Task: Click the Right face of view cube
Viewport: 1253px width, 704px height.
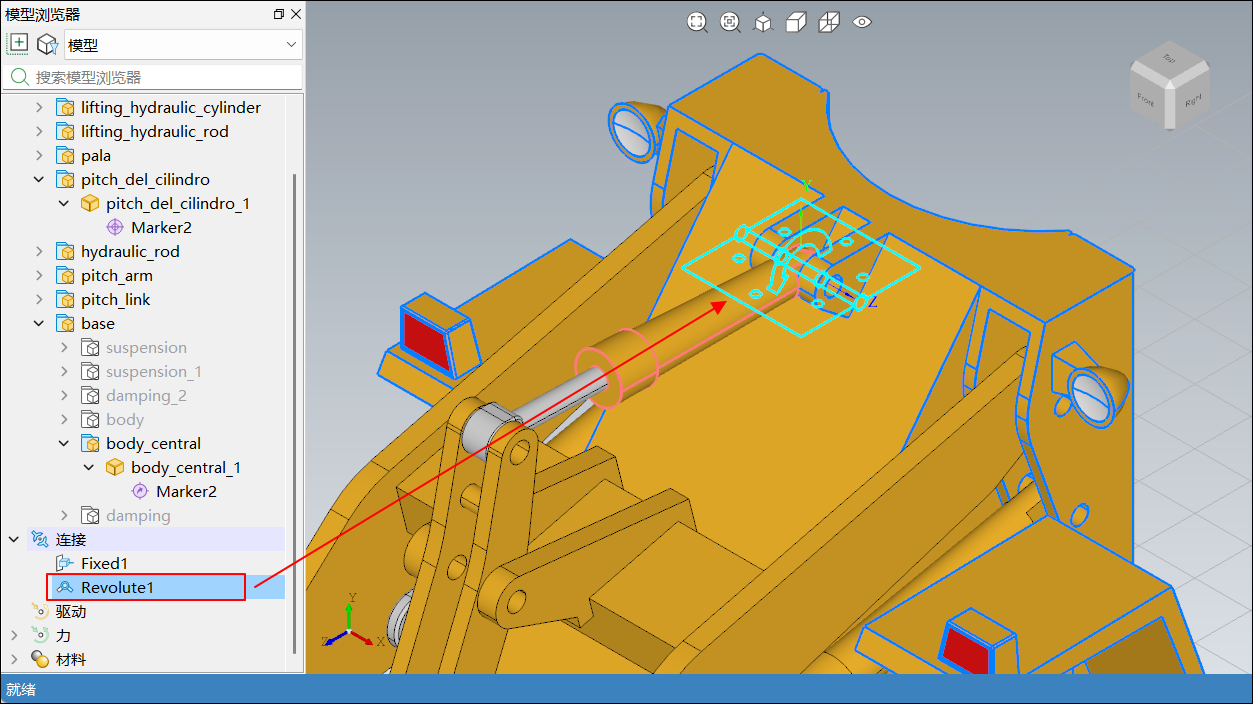Action: [1192, 101]
